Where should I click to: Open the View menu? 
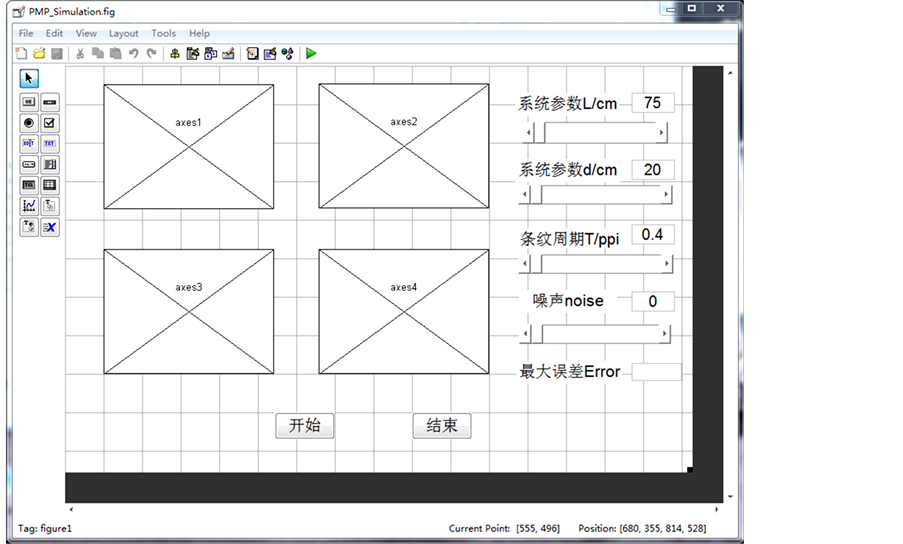pyautogui.click(x=86, y=33)
